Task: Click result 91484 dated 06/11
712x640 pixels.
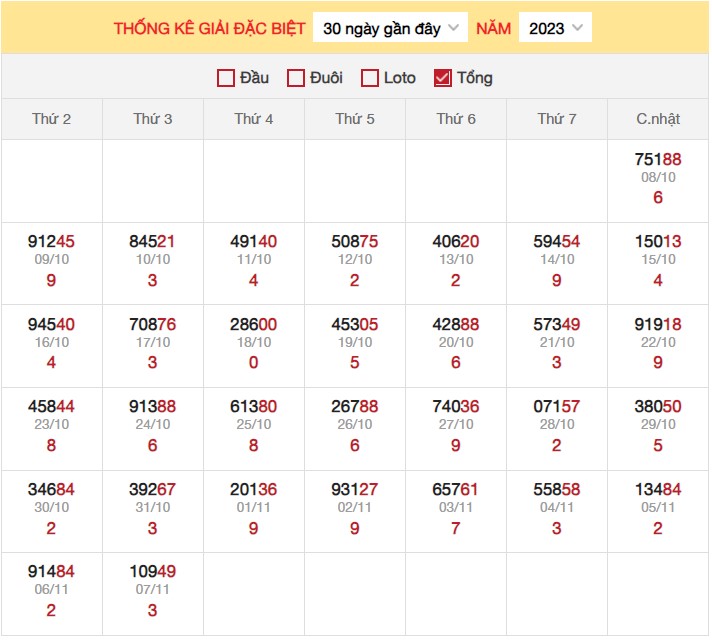Action: click(x=52, y=571)
